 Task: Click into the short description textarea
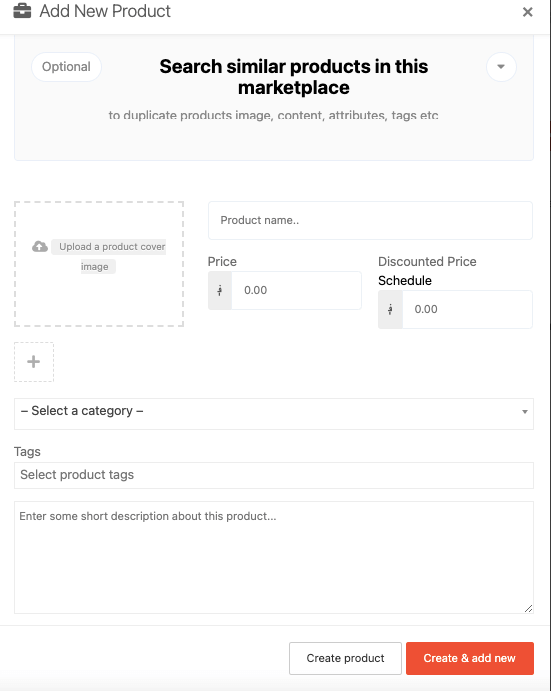point(274,557)
